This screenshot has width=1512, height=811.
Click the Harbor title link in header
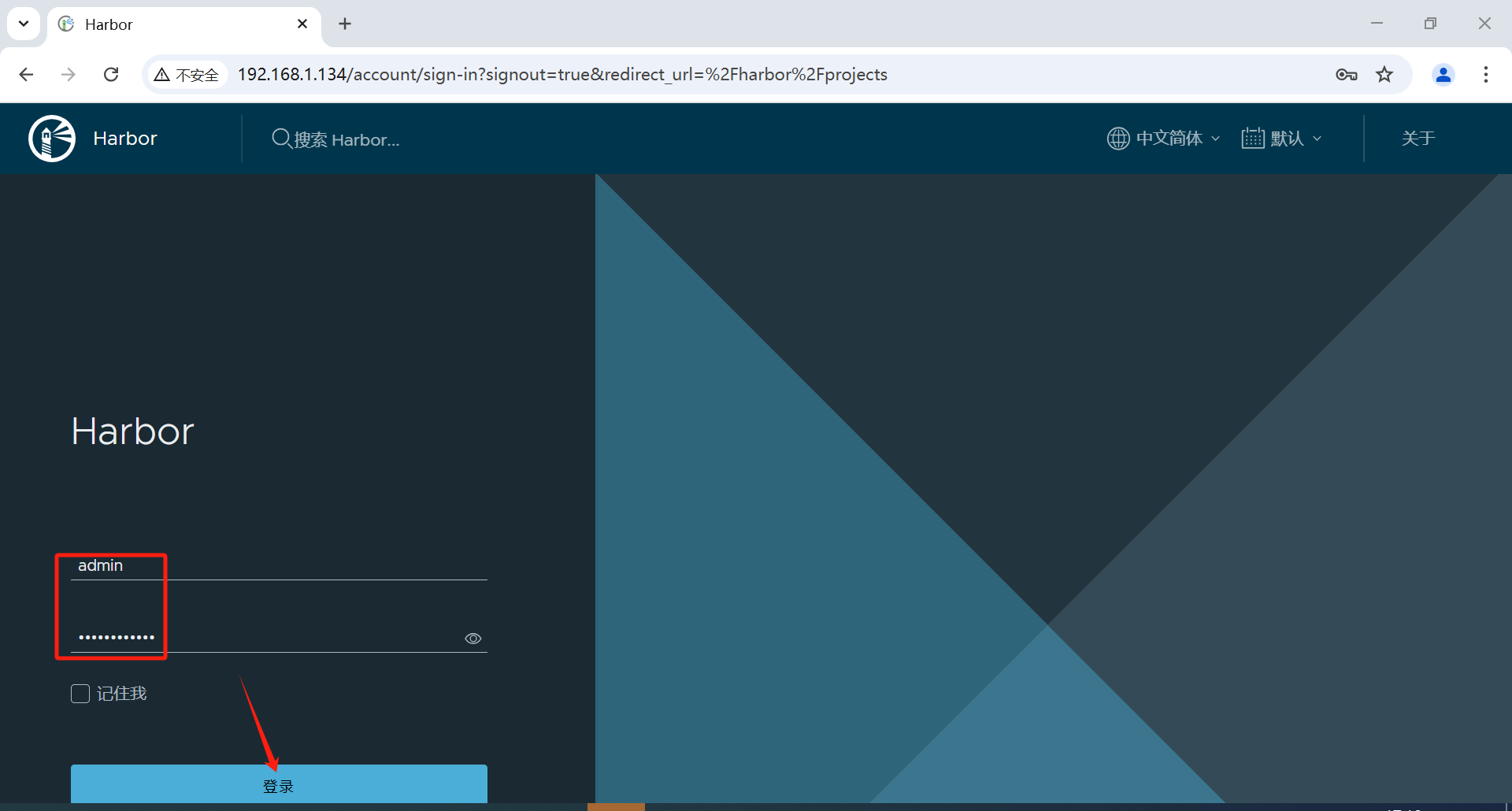125,139
